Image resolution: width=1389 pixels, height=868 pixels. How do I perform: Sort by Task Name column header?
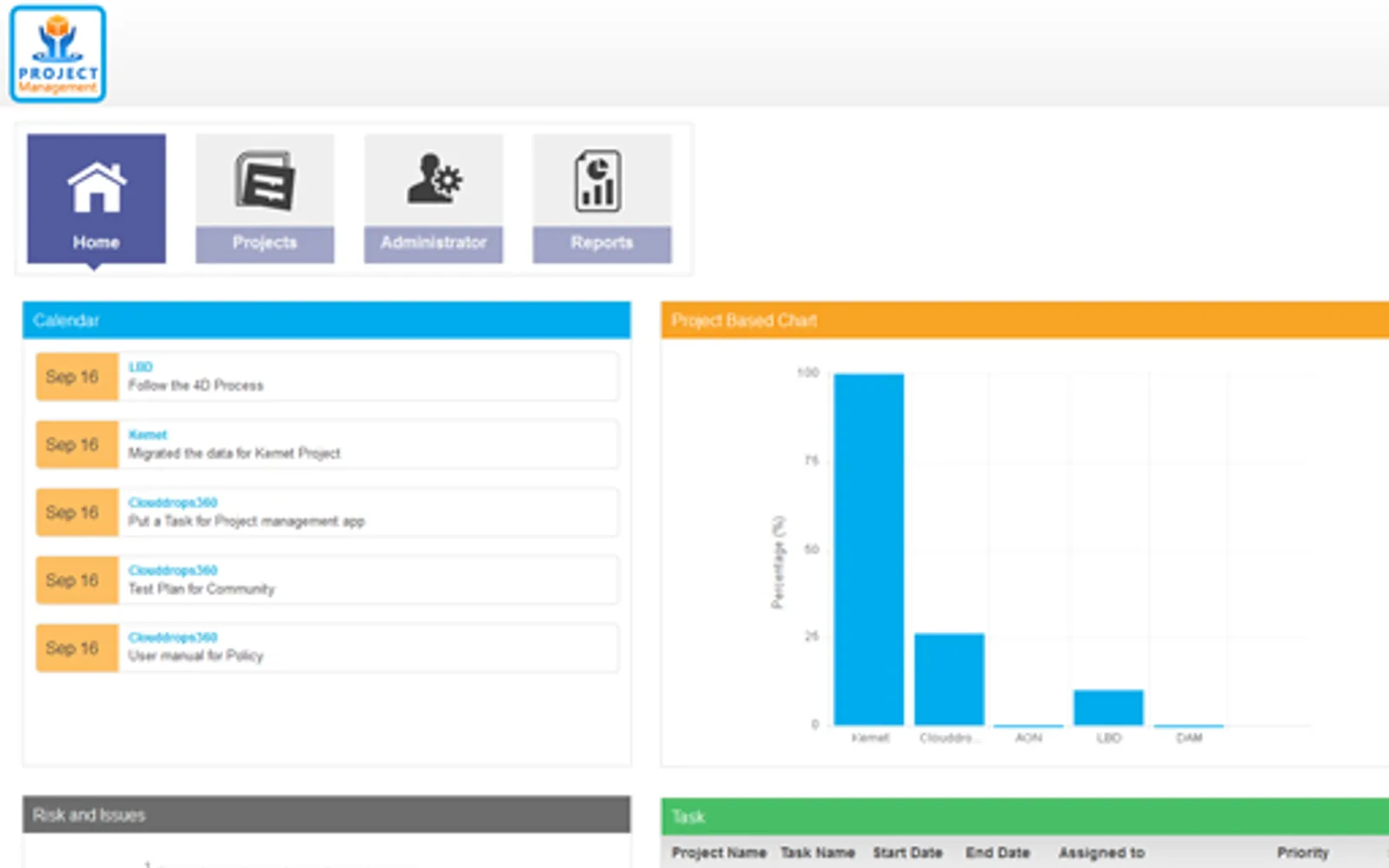click(818, 853)
